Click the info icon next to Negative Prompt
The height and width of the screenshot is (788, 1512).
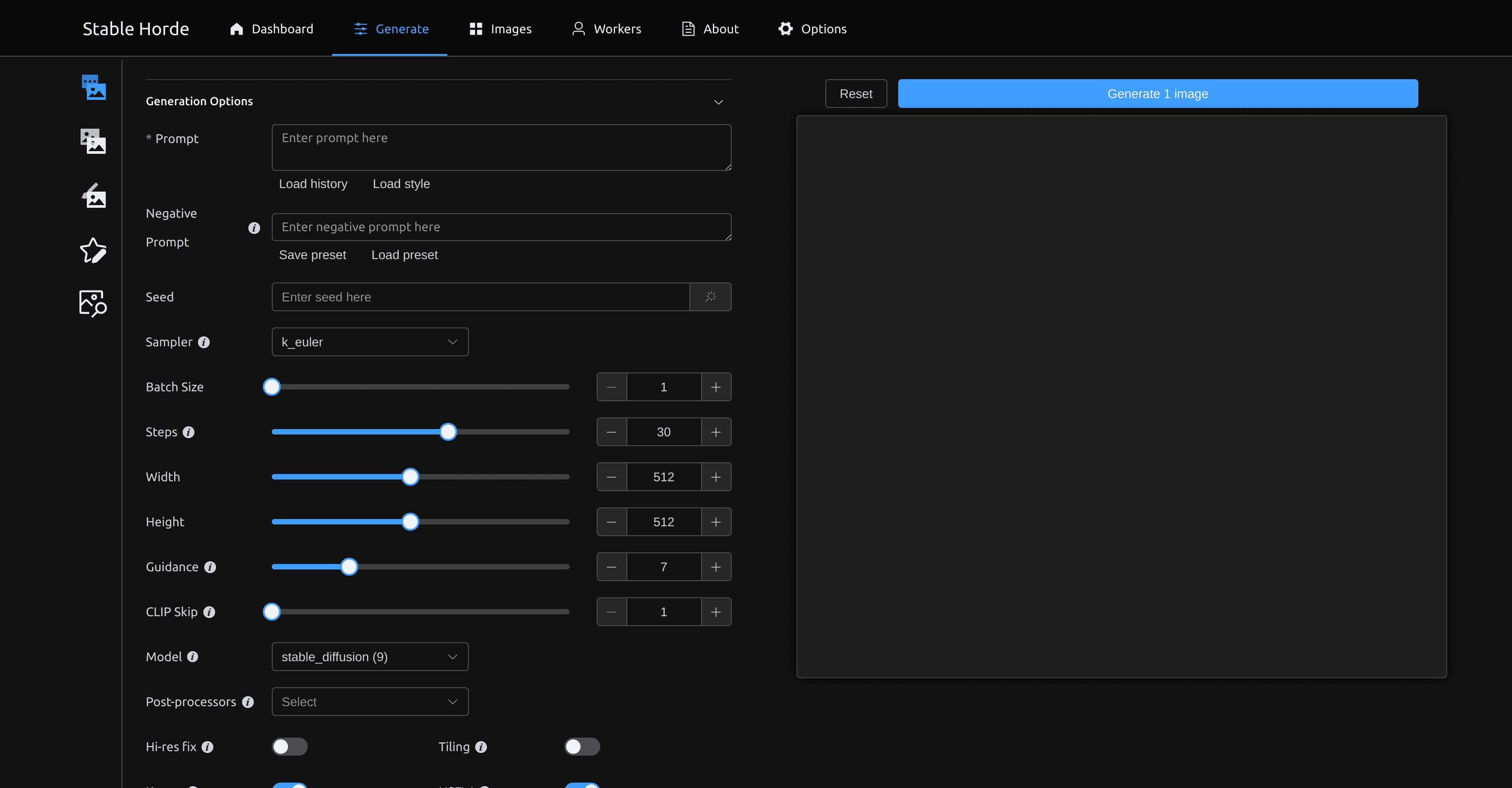click(253, 228)
